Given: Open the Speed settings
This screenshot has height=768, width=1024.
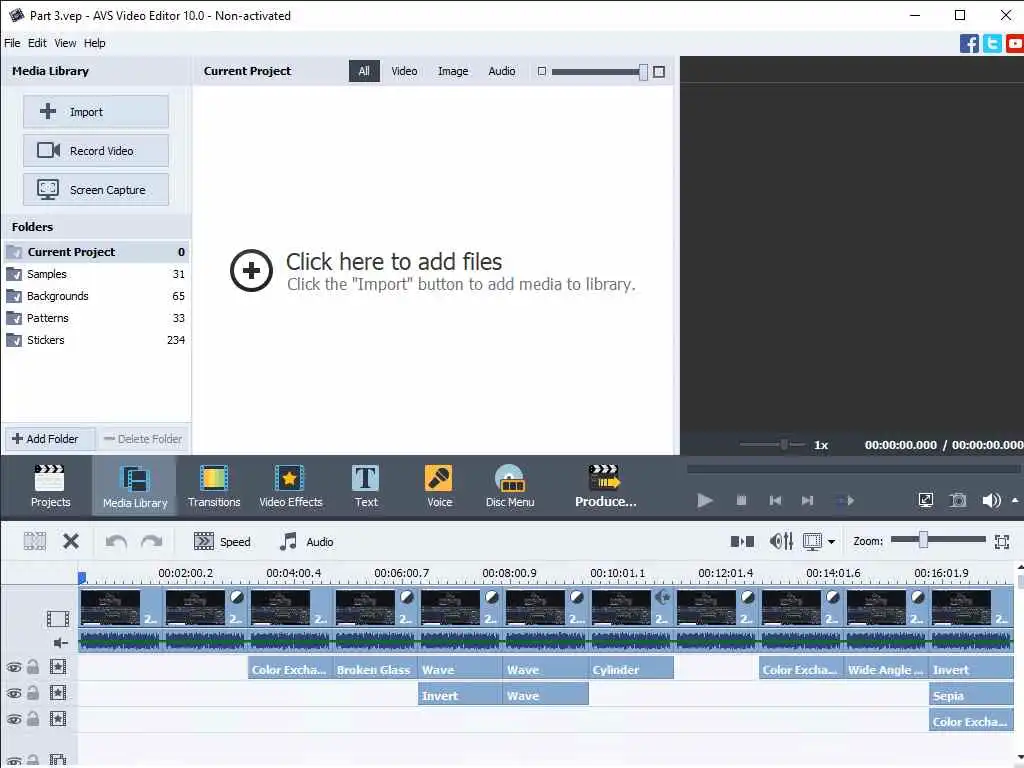Looking at the screenshot, I should click(222, 541).
